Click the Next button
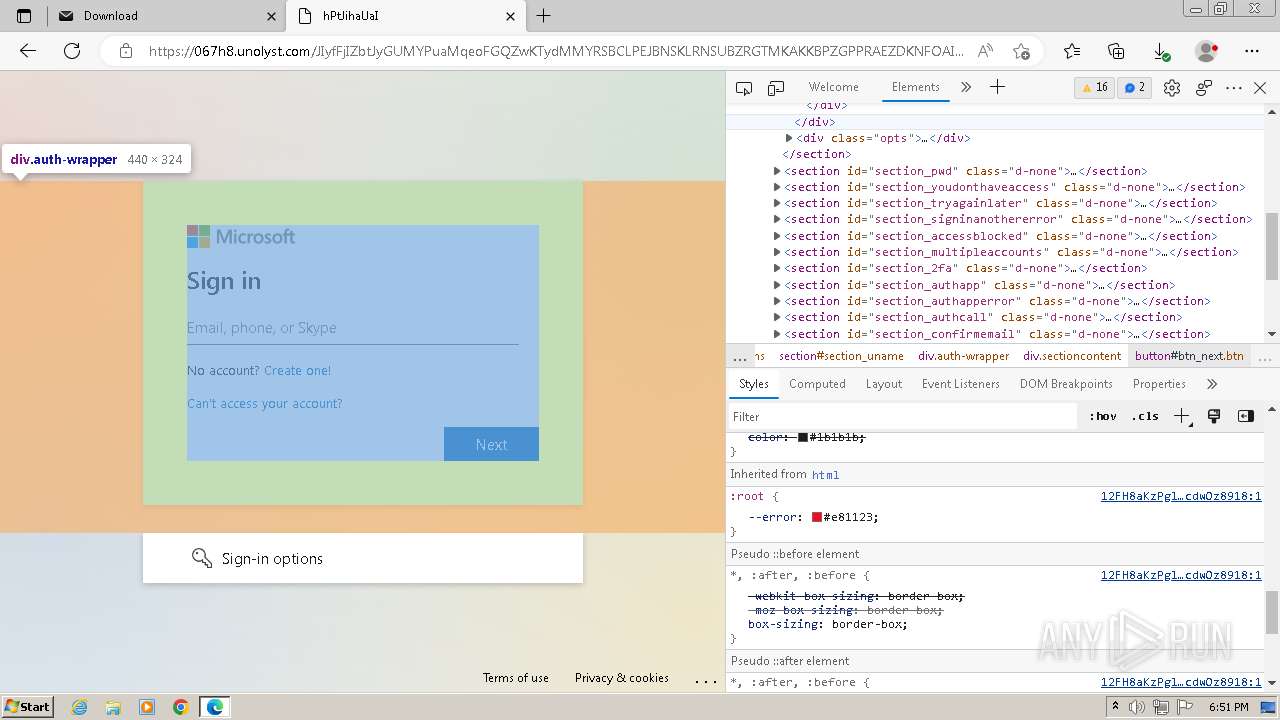 coord(491,444)
